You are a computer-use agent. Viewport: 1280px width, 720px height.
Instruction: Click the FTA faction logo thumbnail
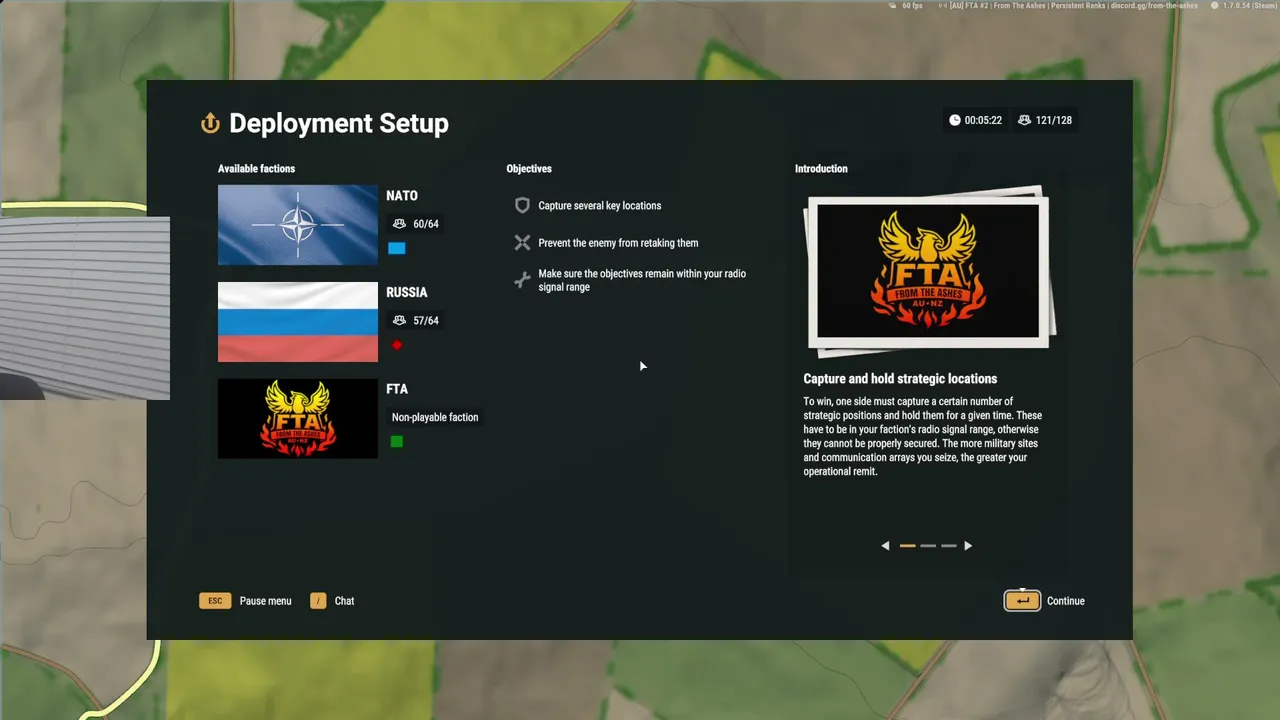(298, 419)
